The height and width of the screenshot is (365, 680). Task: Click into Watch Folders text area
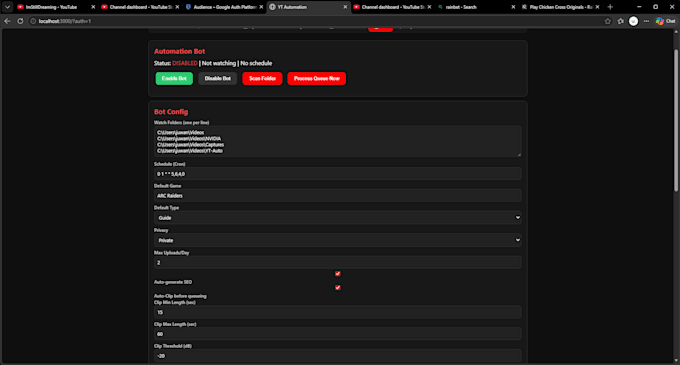coord(337,141)
